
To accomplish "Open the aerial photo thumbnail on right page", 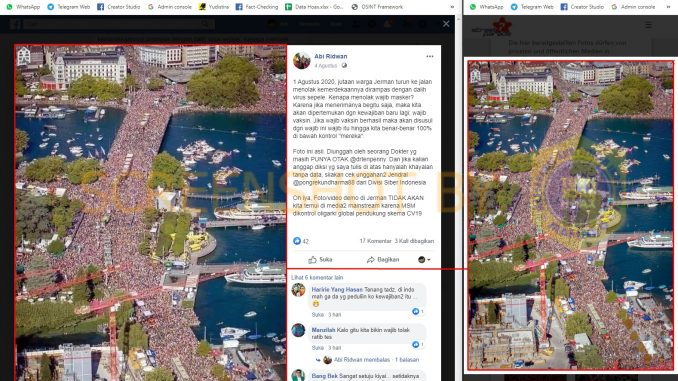I will pos(571,215).
